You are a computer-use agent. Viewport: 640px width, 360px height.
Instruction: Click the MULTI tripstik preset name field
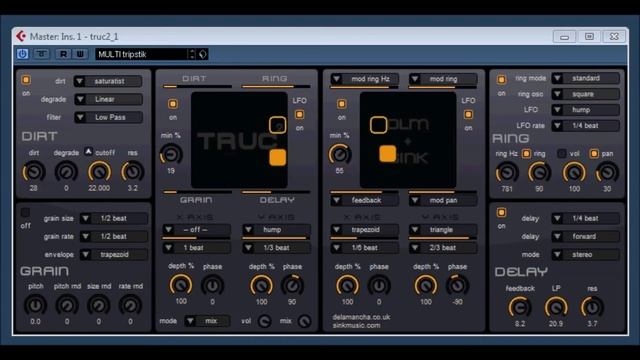pos(141,54)
